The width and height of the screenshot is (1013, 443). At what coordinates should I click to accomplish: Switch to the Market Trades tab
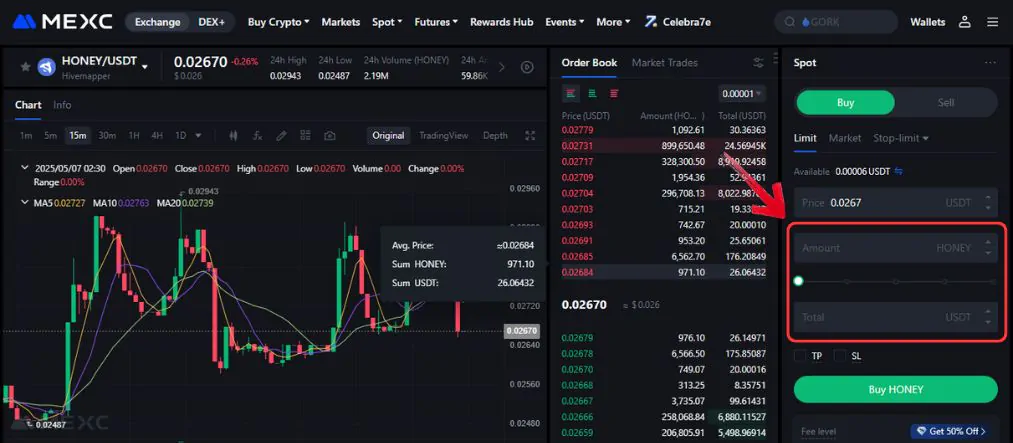coord(664,63)
